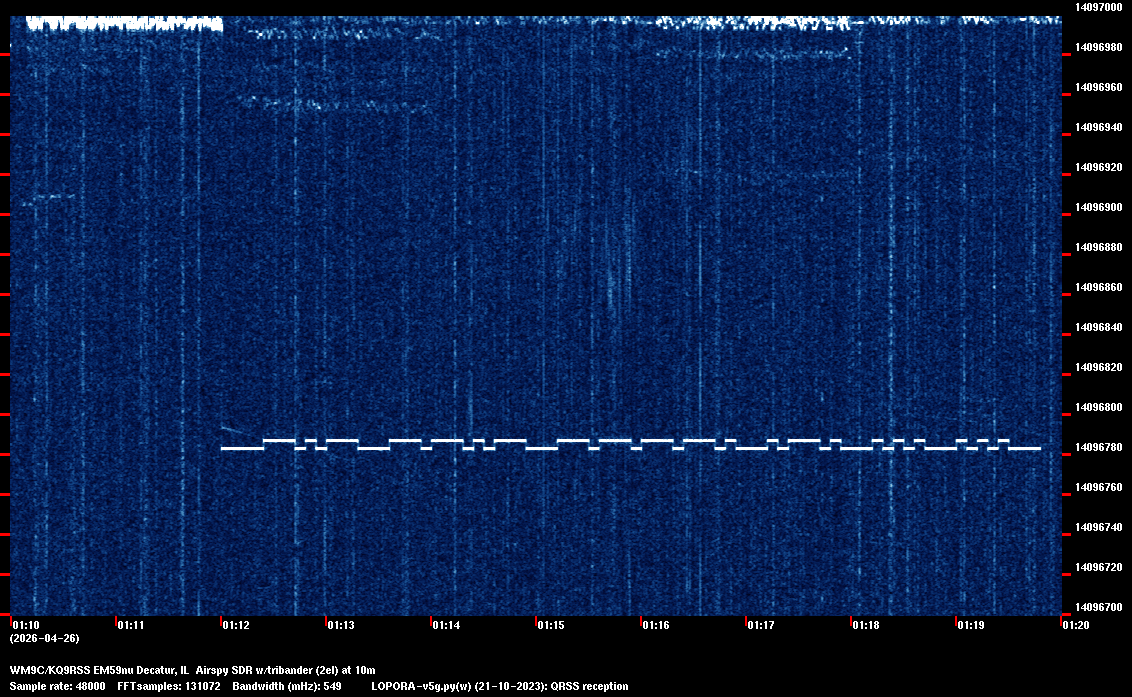Click the (2026-04-26) date label
The height and width of the screenshot is (697, 1132).
(x=44, y=638)
